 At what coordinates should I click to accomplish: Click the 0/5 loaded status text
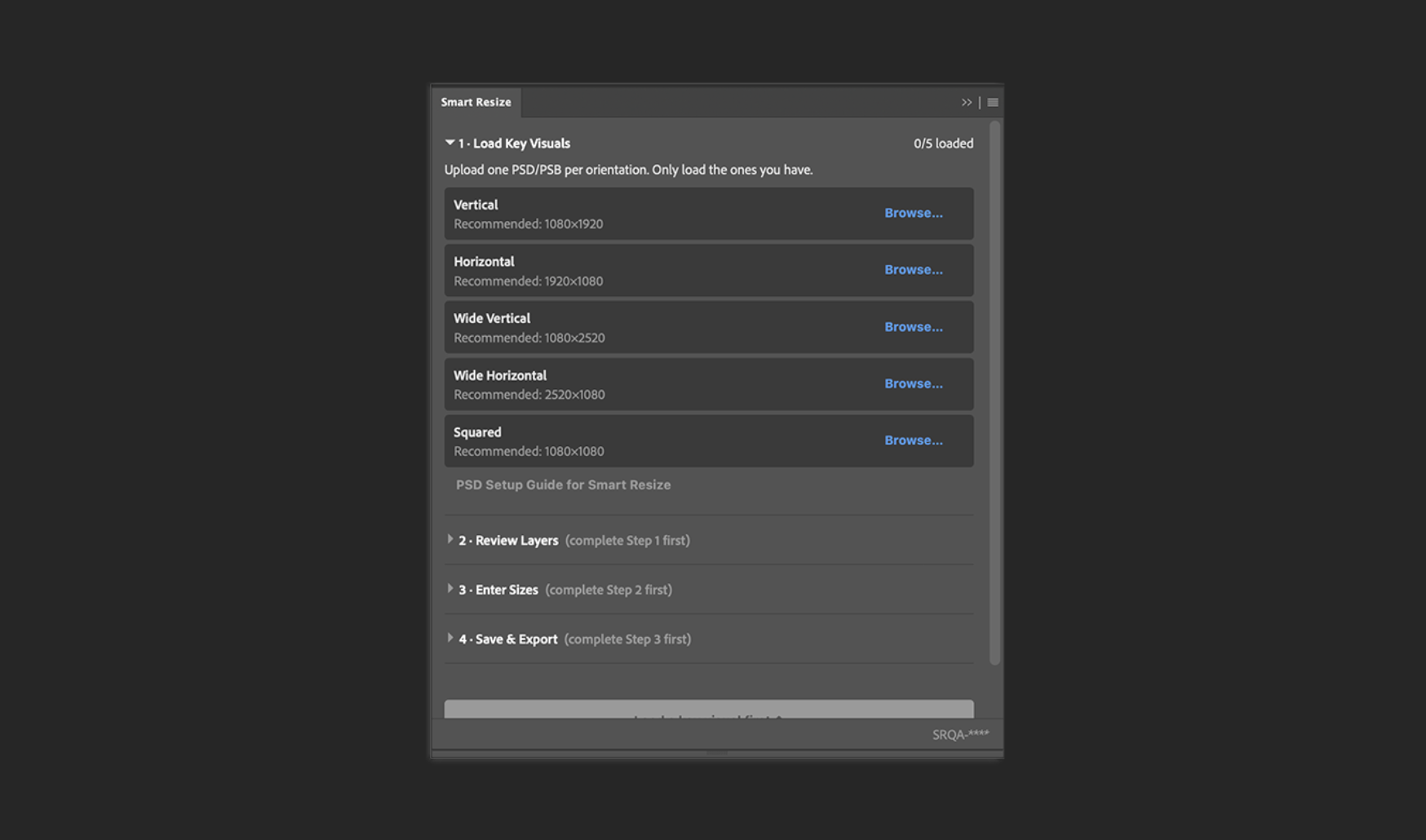(x=943, y=144)
